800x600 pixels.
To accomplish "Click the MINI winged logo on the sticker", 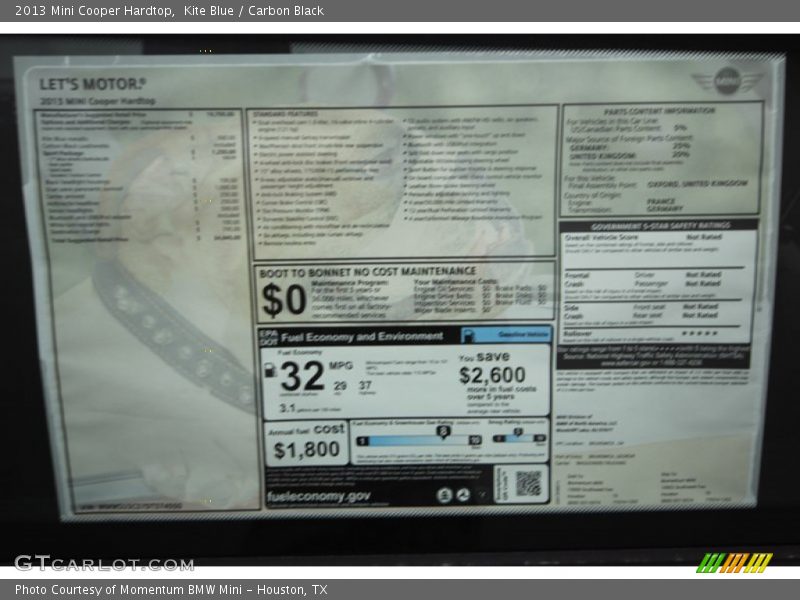I will coord(728,81).
